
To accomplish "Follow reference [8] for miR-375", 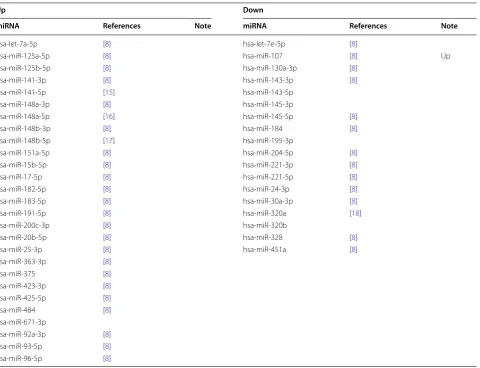I will (x=107, y=274).
